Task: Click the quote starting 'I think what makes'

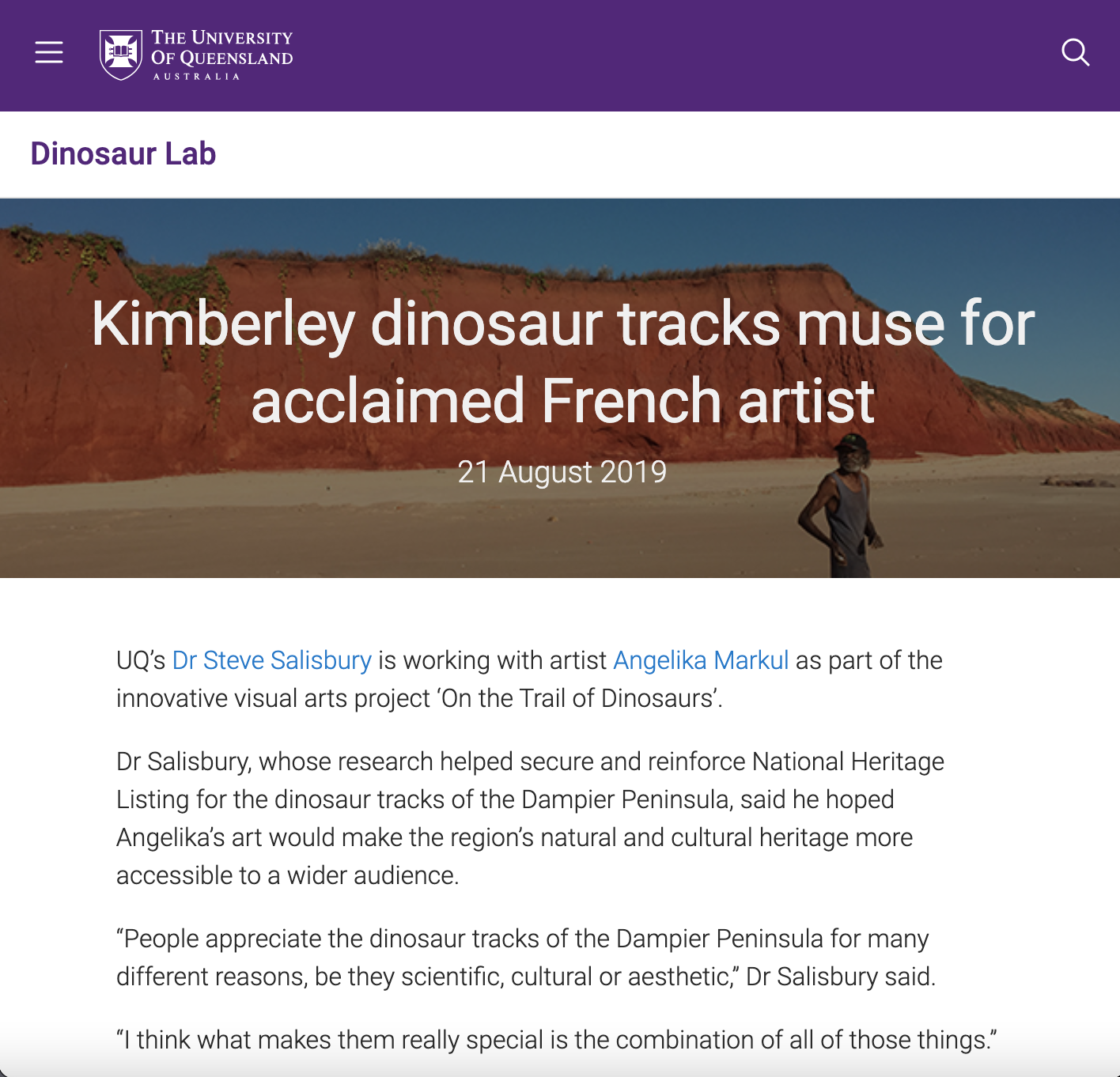Action: point(557,1039)
